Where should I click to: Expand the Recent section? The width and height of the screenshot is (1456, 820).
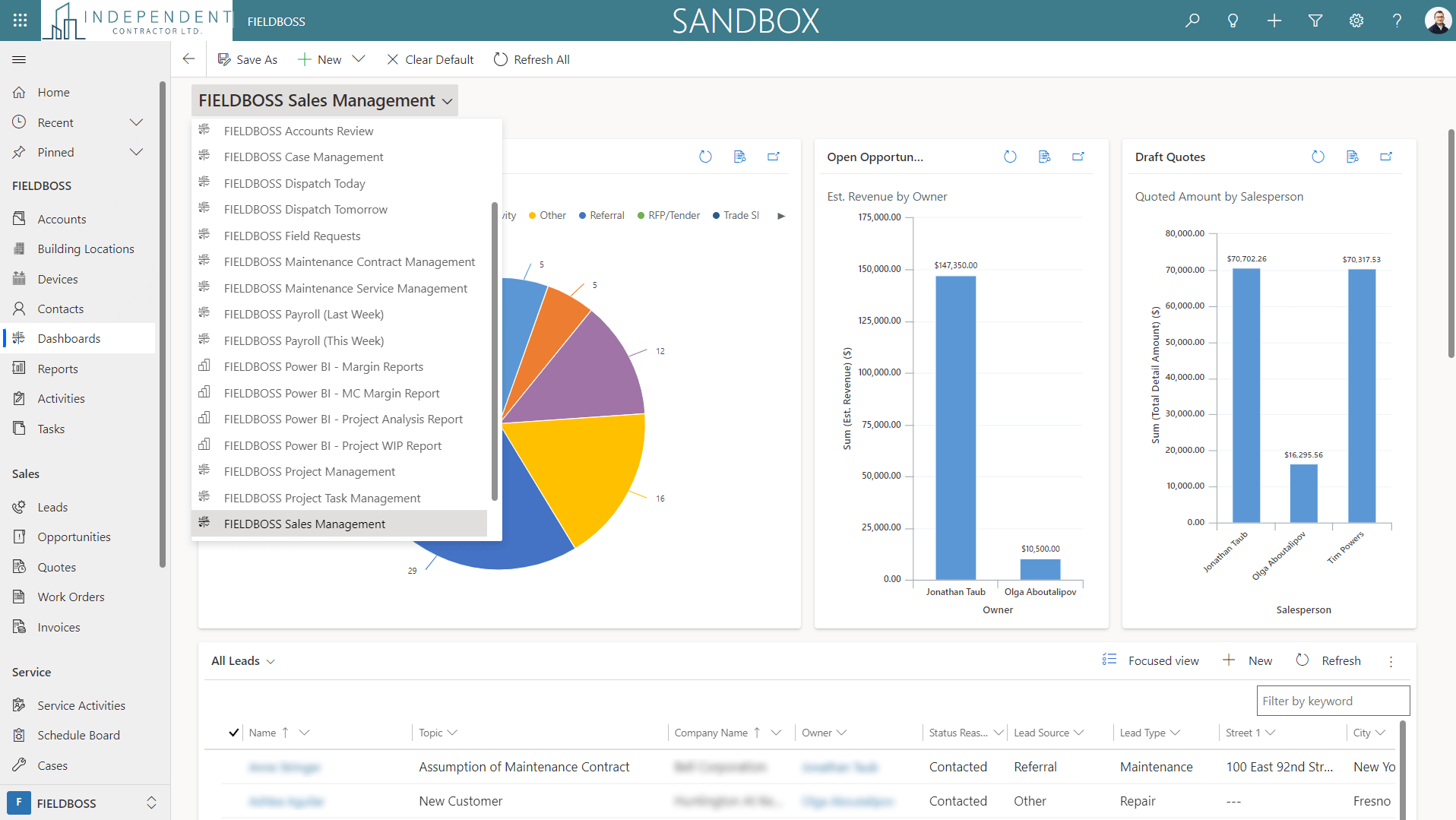pyautogui.click(x=136, y=122)
